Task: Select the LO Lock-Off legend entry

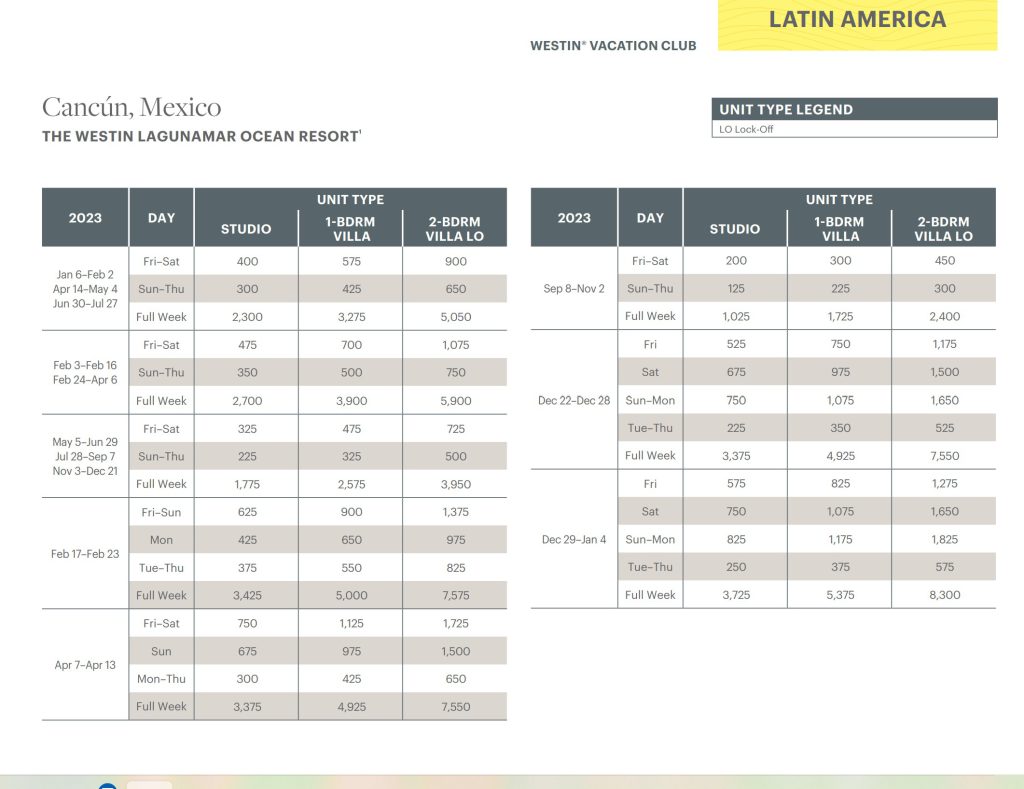Action: click(746, 129)
